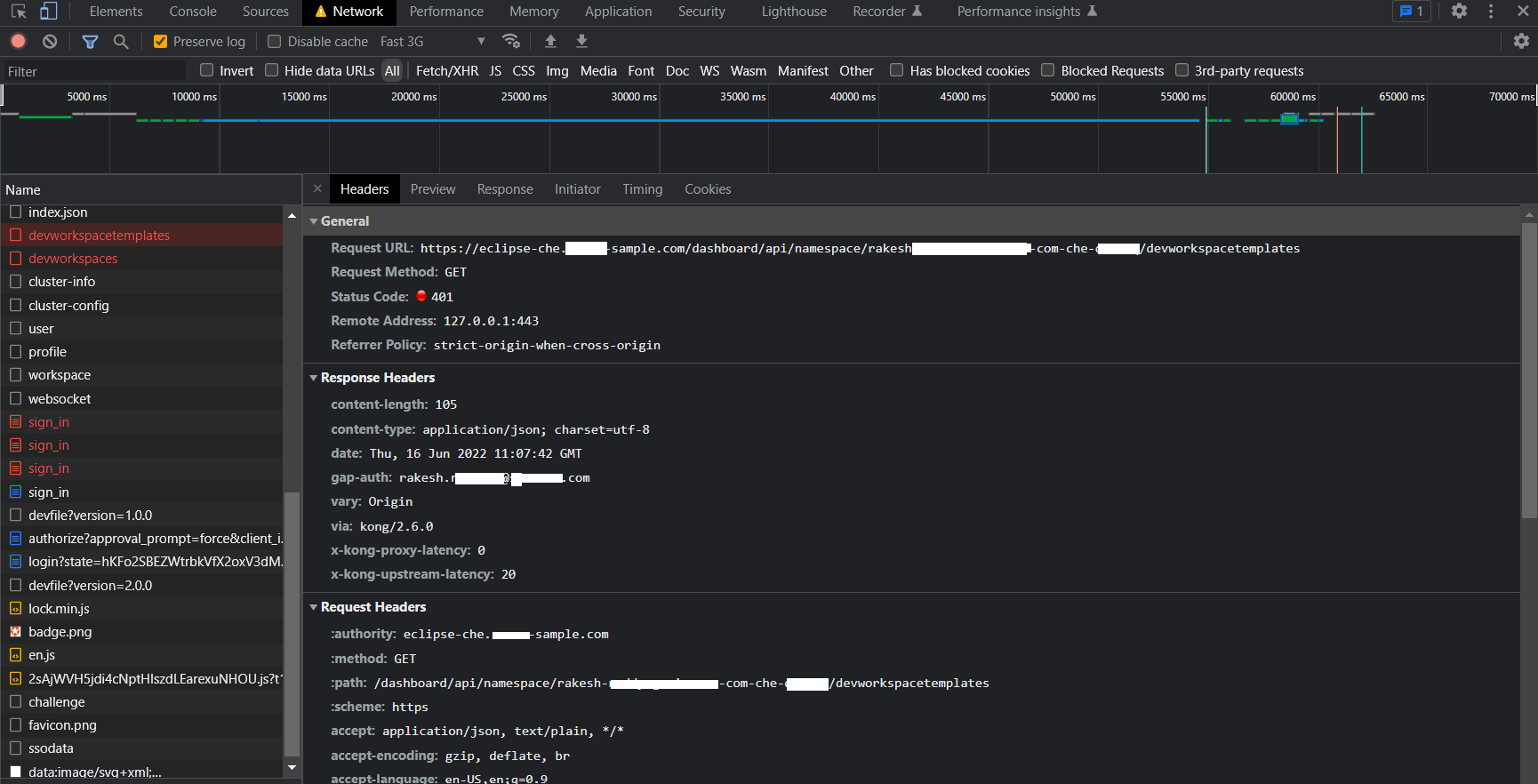Screen dimensions: 1538x784
Task: Click the Filter text input
Action: 94,71
